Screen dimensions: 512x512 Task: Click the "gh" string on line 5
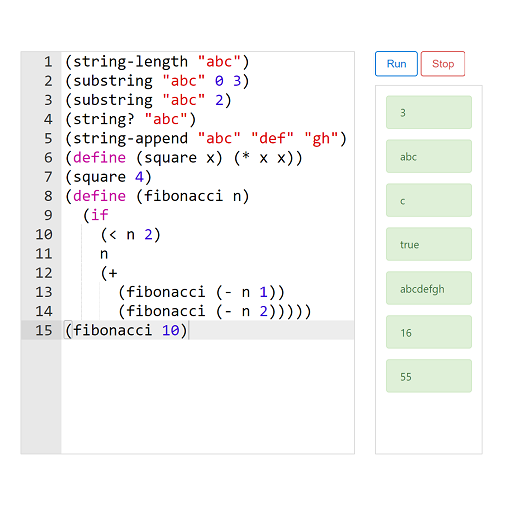pos(321,139)
